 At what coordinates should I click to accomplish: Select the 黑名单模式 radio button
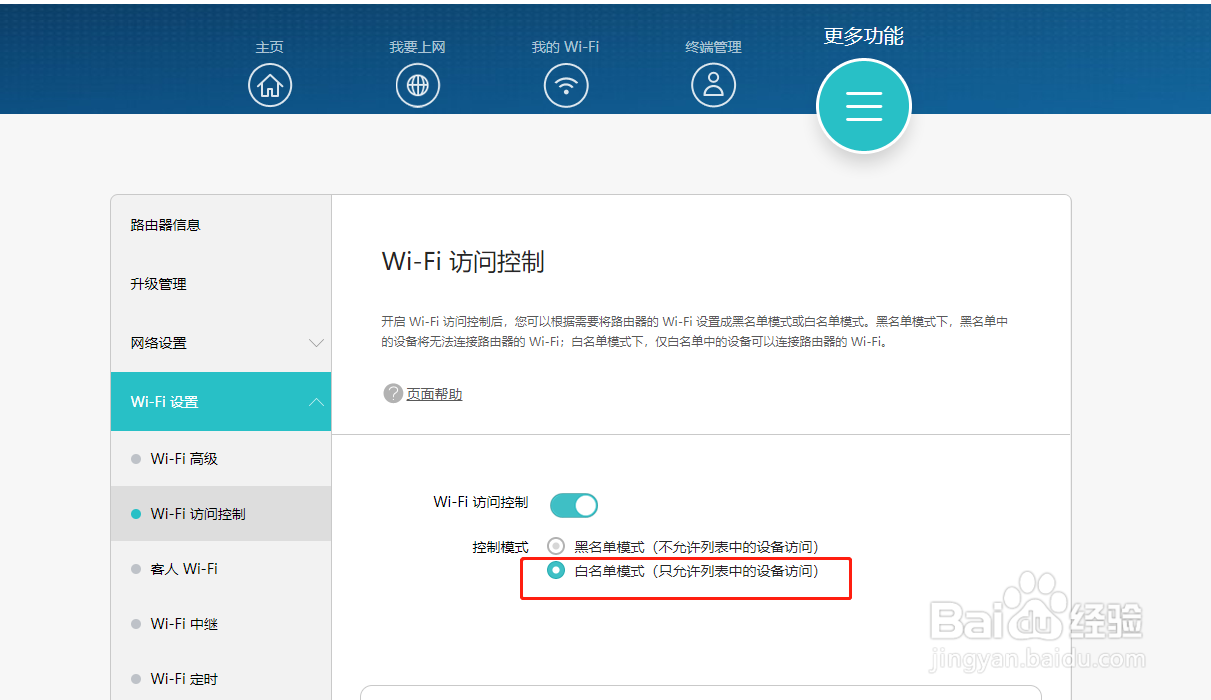click(555, 546)
